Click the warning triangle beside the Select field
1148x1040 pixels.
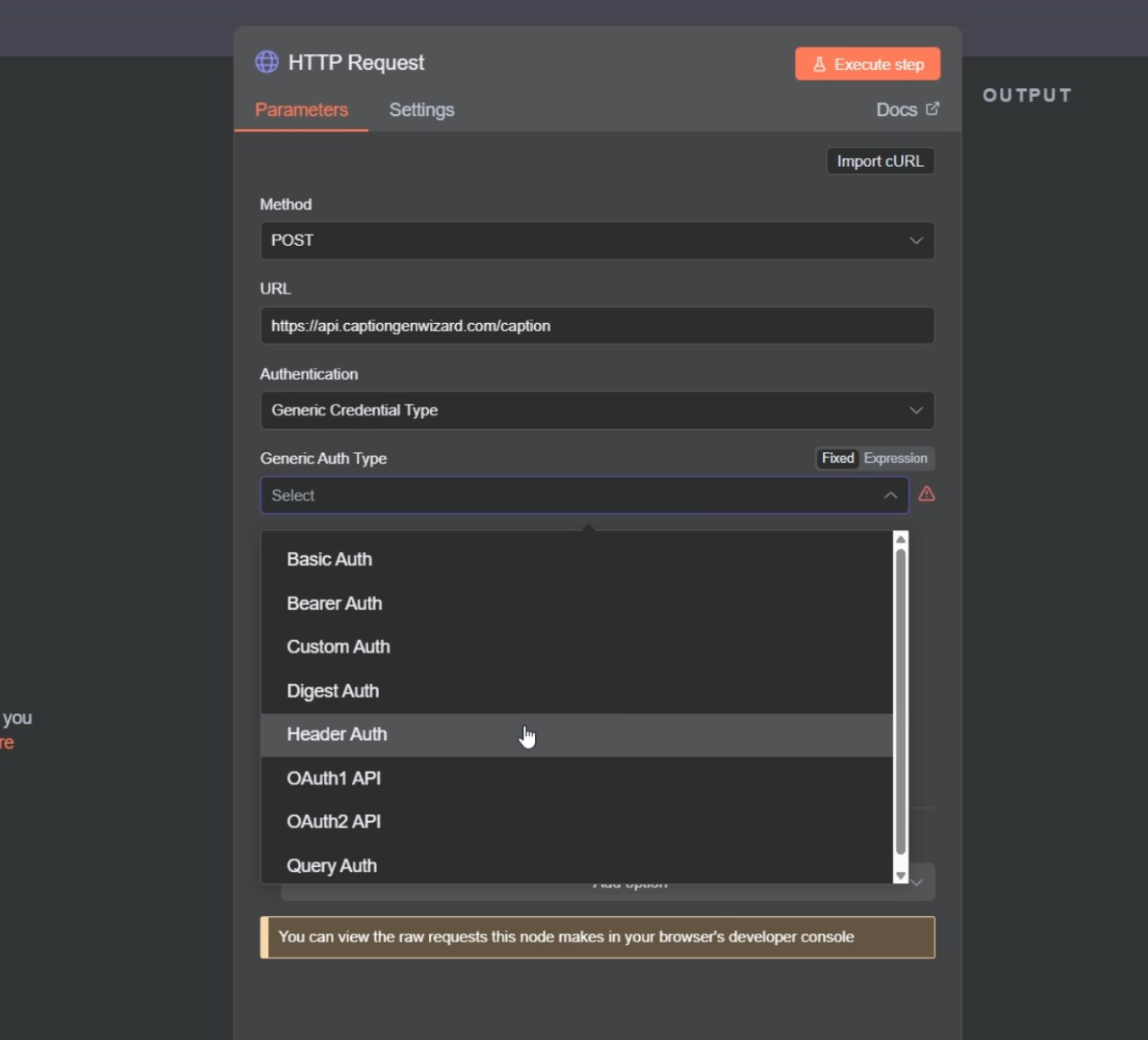tap(928, 494)
